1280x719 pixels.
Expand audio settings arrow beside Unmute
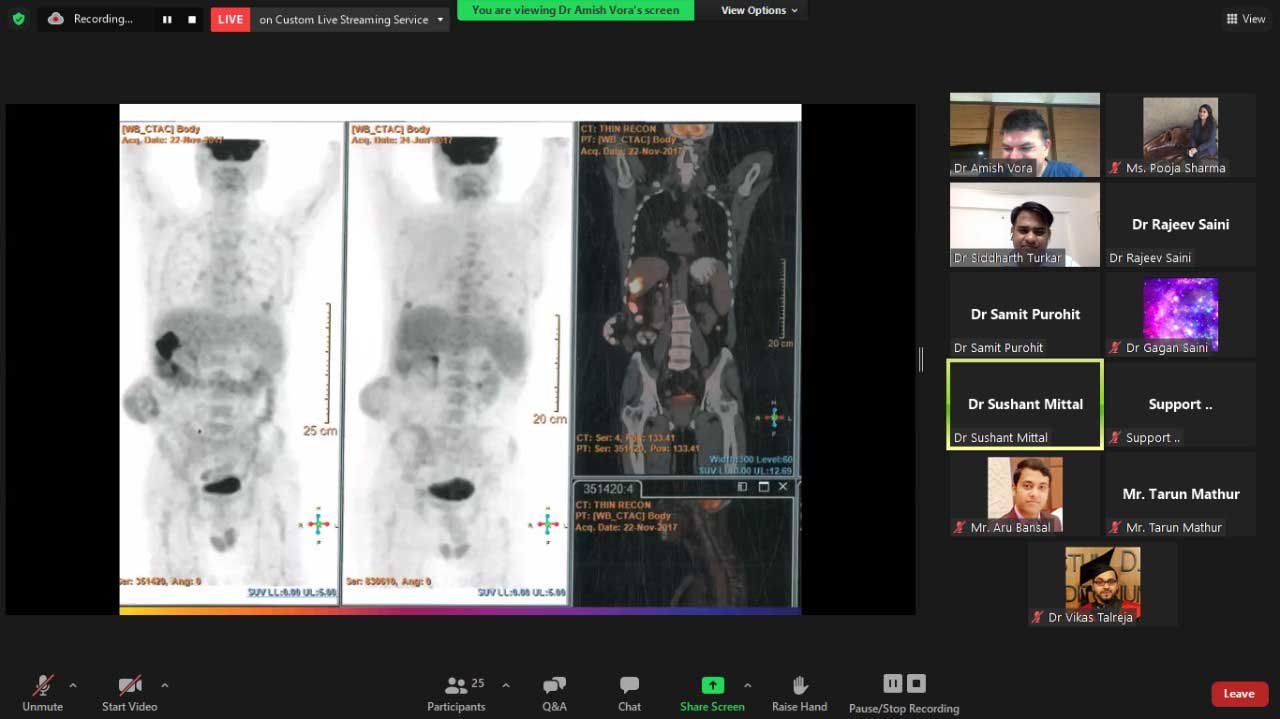point(73,685)
